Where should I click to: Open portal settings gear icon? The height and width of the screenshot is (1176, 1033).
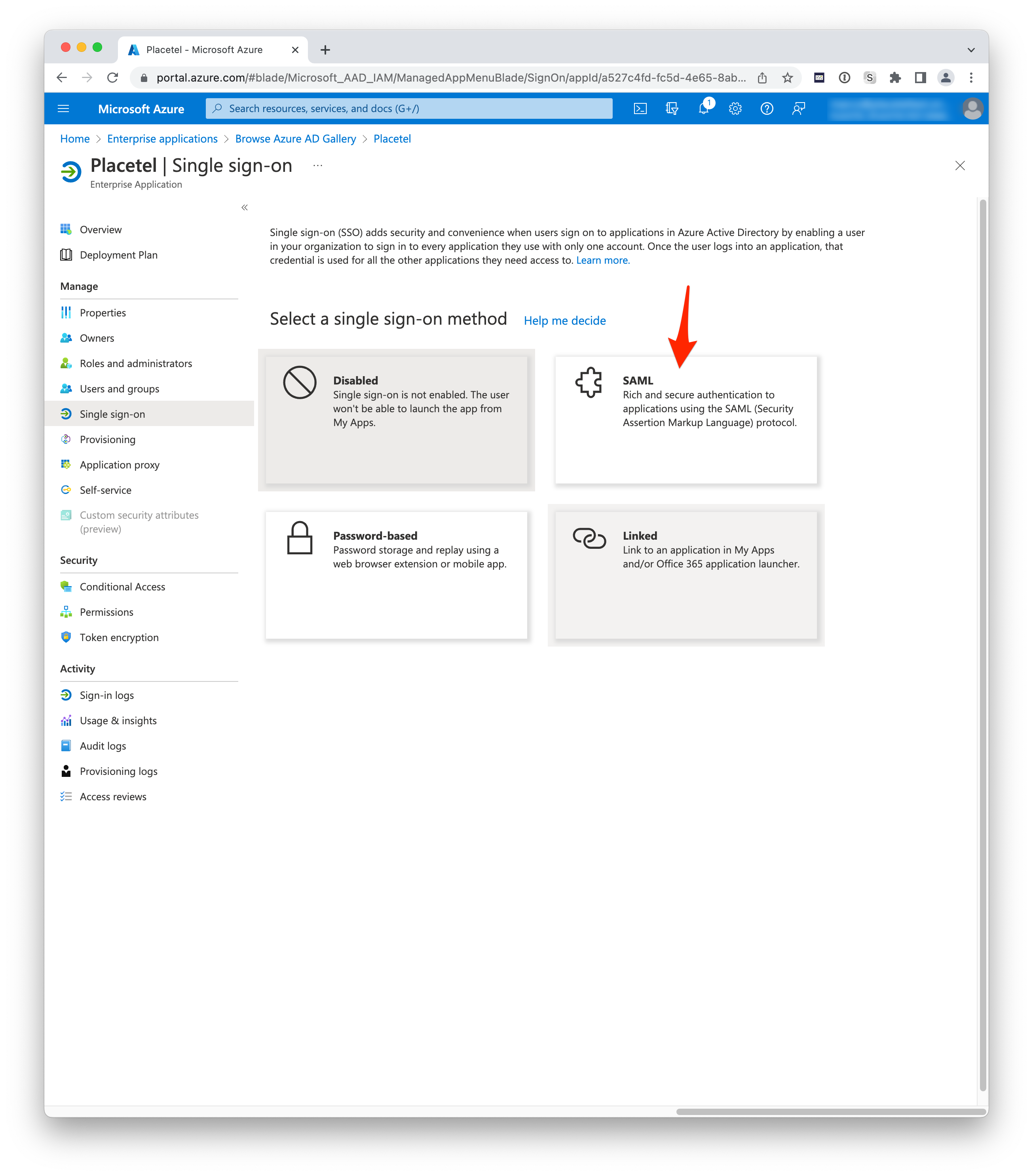735,109
